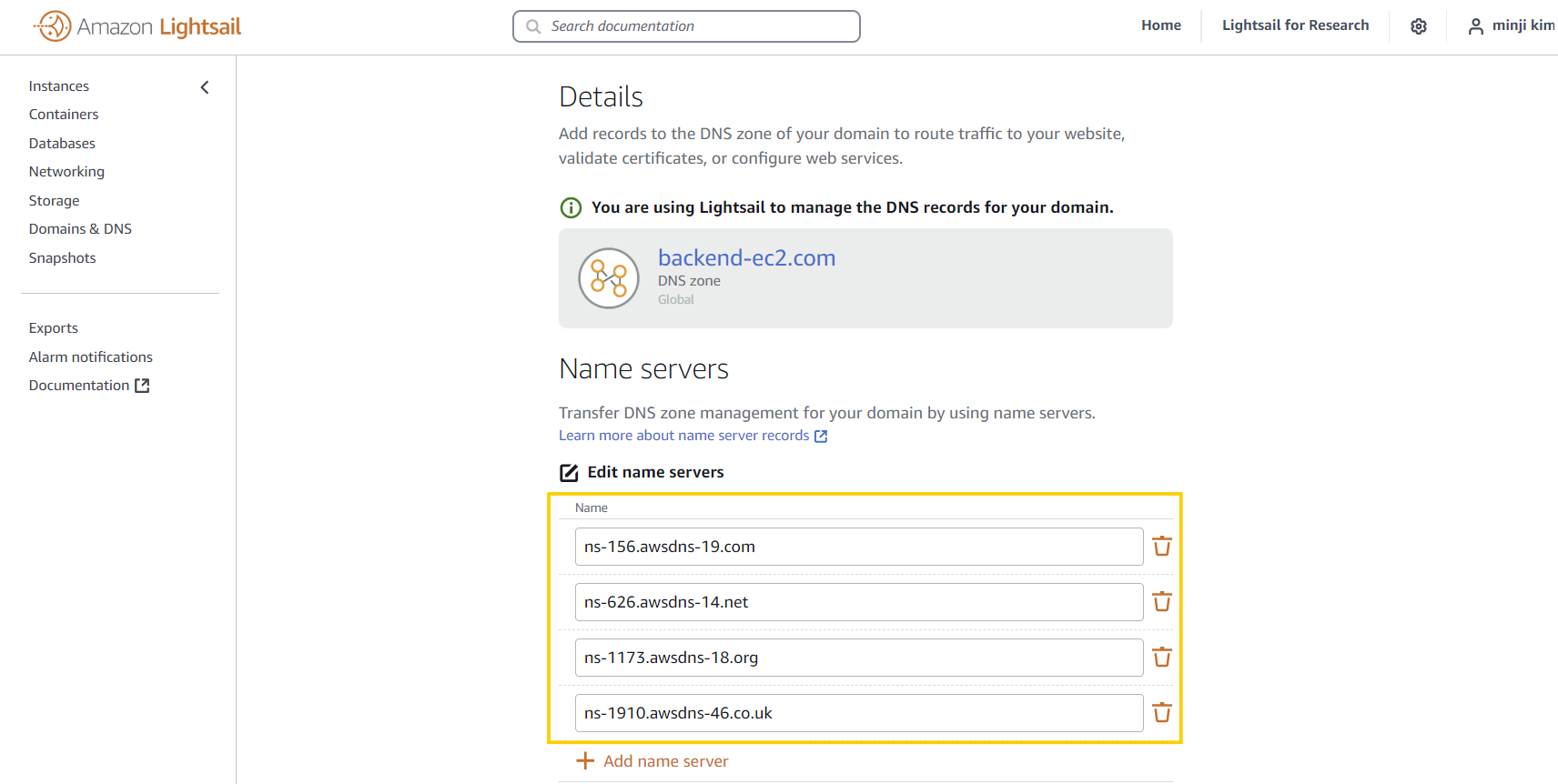The image size is (1558, 784).
Task: Click the Edit name servers pencil icon
Action: pos(569,472)
